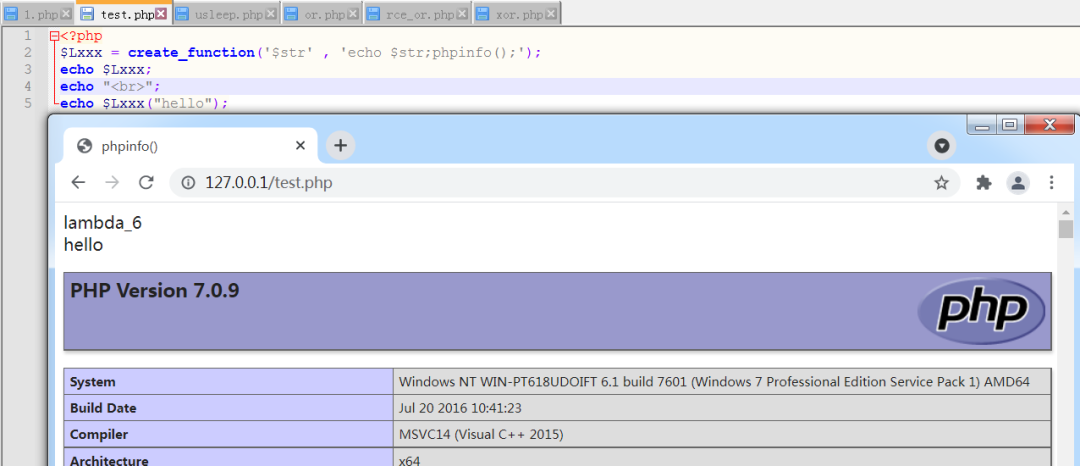Click line number 4 in editor gutter
The image size is (1080, 466).
(28, 86)
